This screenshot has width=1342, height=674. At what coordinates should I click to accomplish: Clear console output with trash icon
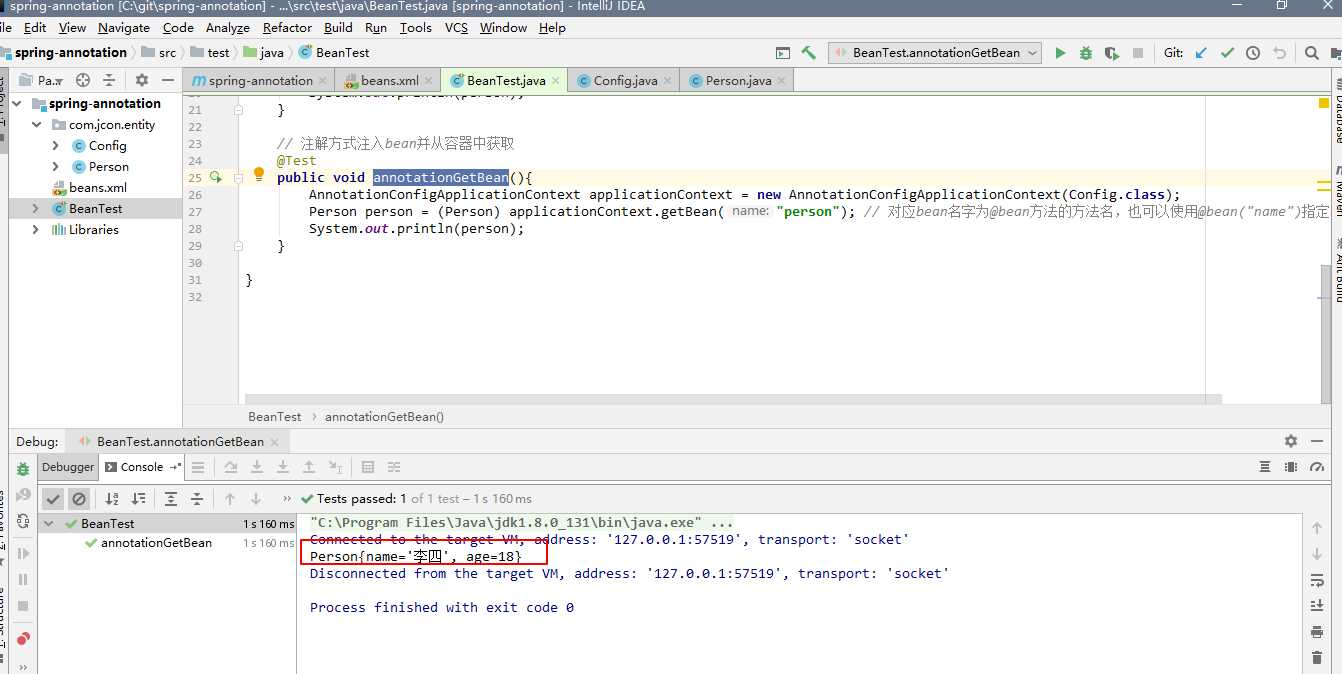click(1317, 657)
